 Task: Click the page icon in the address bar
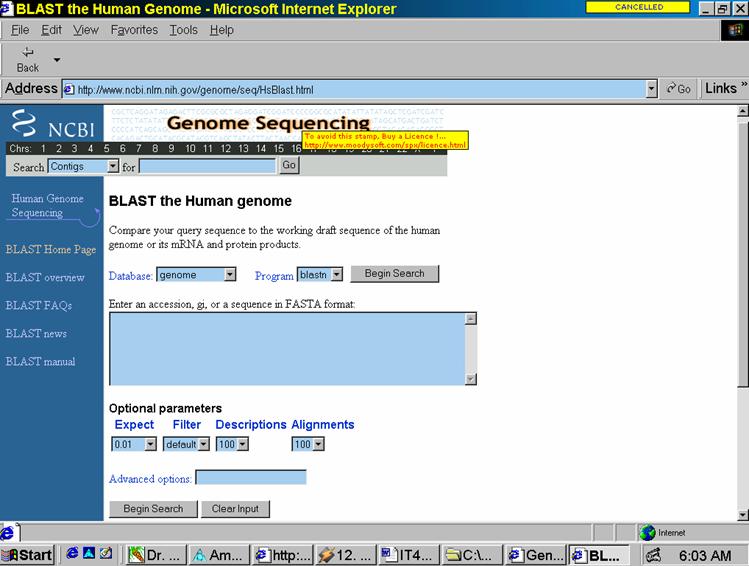[x=70, y=89]
